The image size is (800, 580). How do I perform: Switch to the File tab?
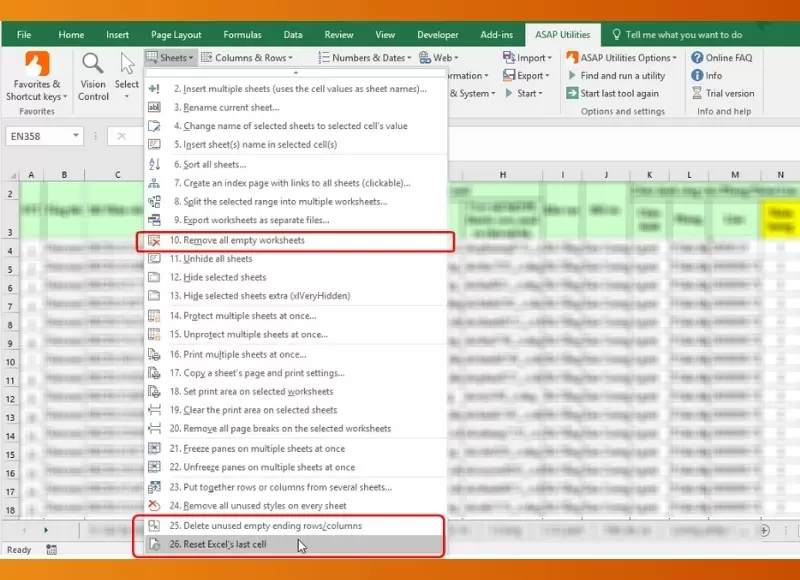coord(24,35)
